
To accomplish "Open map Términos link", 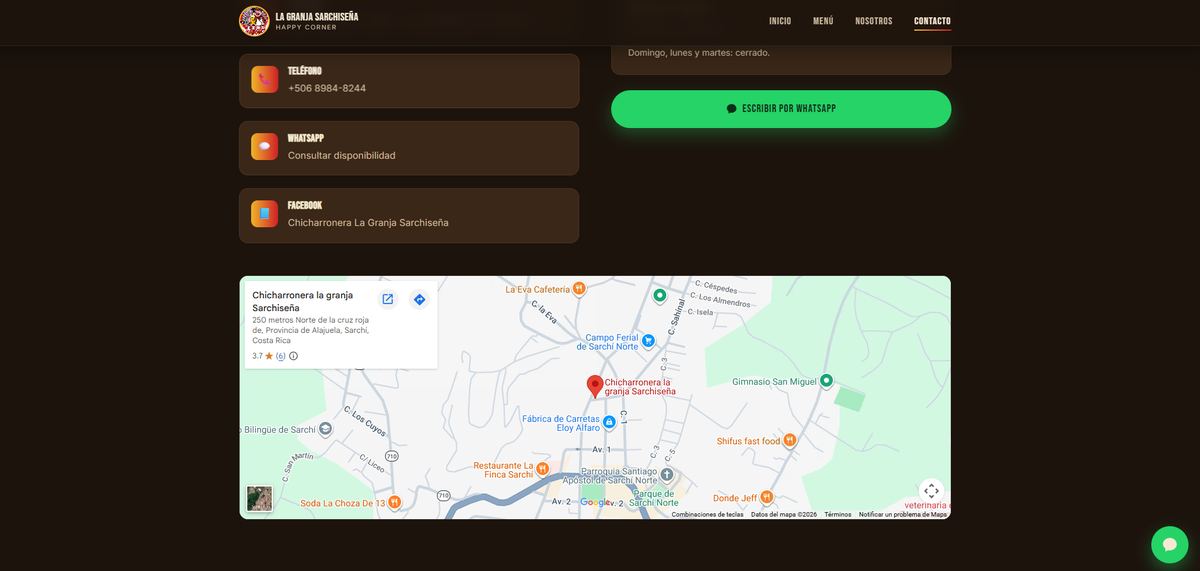I will tap(838, 515).
